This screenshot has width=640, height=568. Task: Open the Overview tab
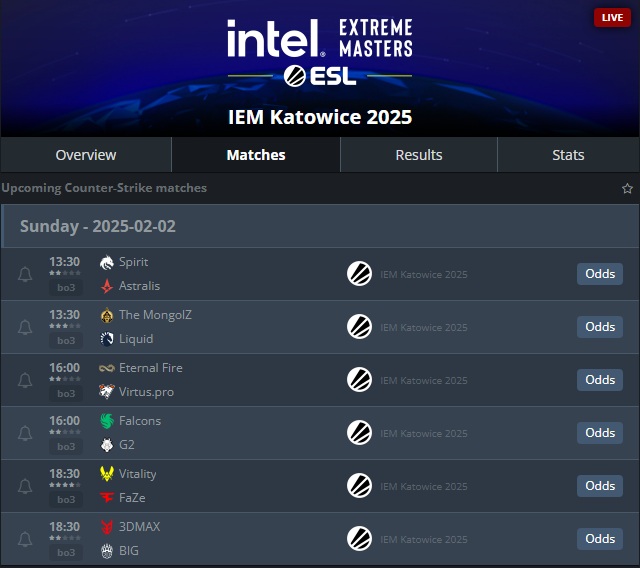click(86, 155)
